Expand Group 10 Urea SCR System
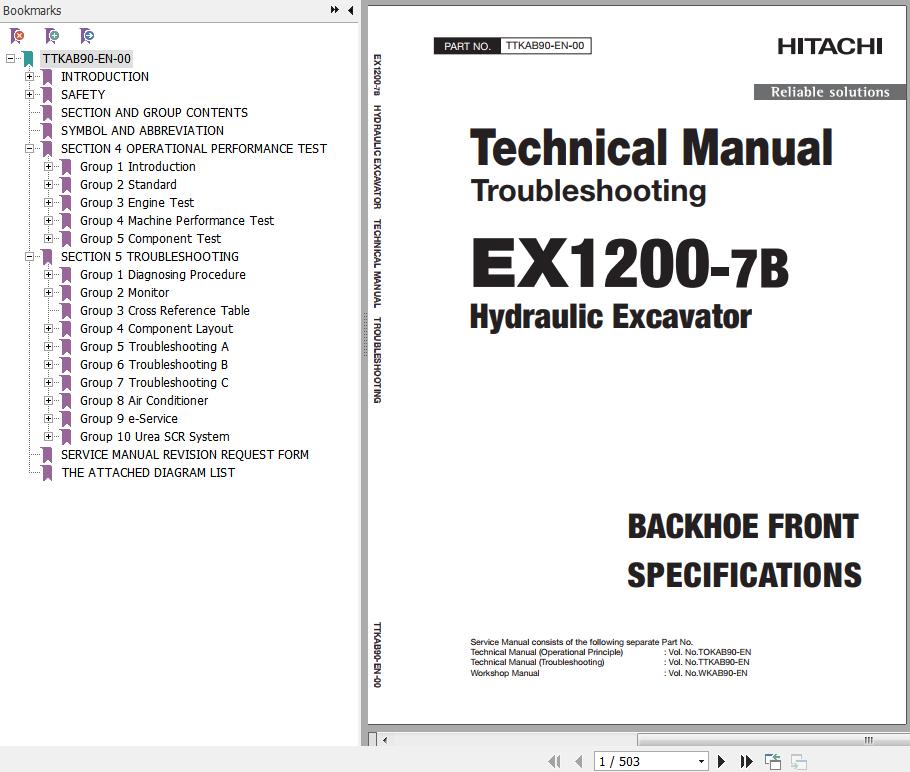 (x=49, y=436)
